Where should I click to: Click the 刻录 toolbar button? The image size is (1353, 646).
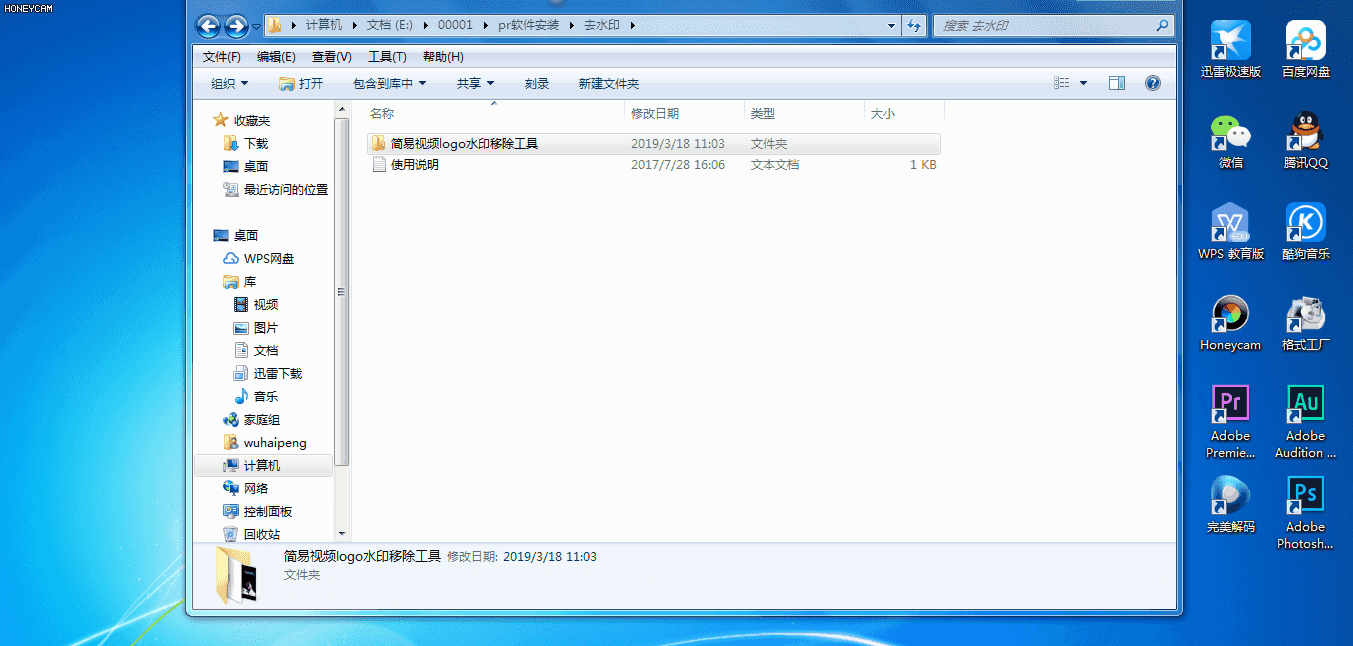click(x=537, y=84)
